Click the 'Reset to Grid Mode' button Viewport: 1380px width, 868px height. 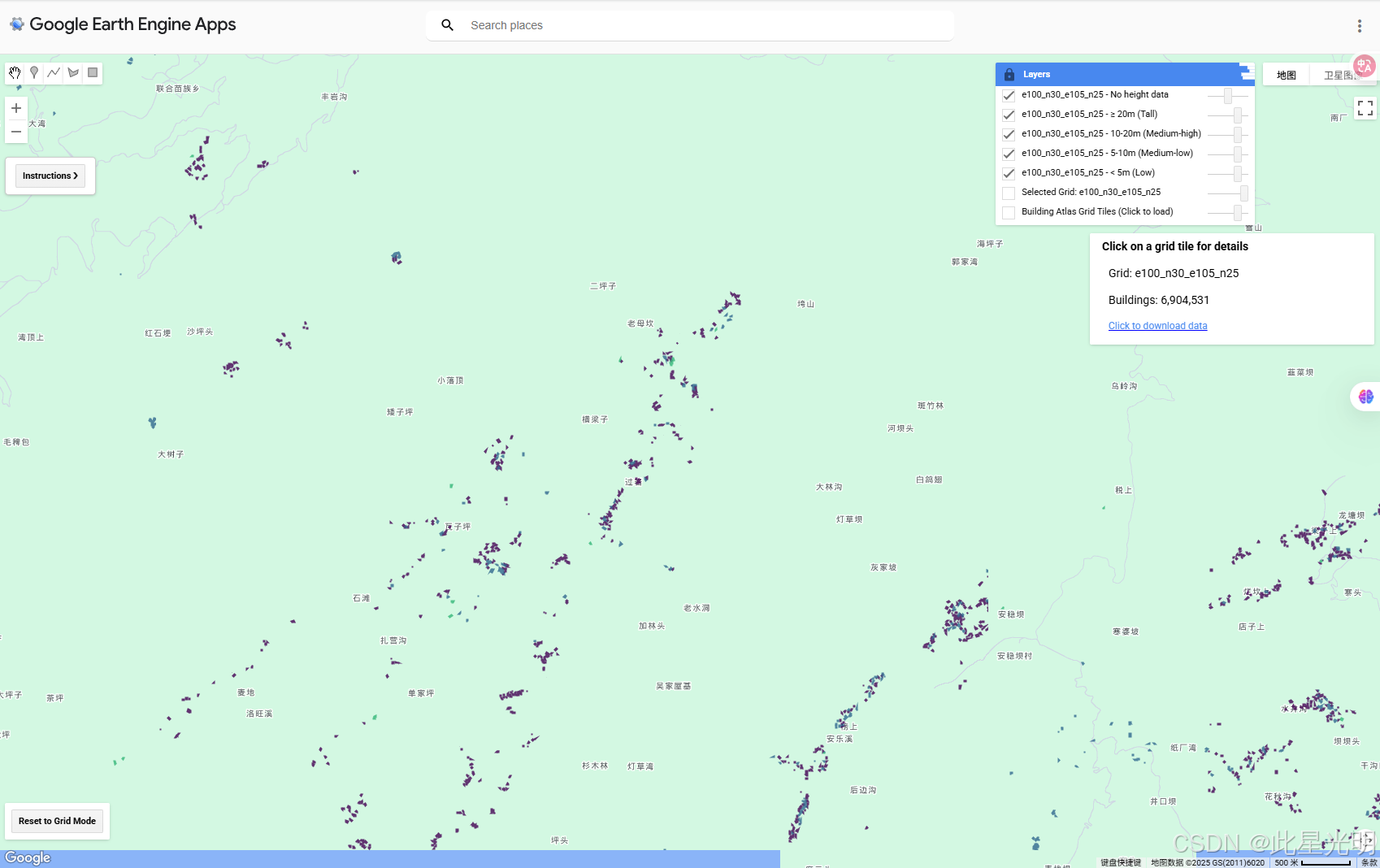[56, 821]
